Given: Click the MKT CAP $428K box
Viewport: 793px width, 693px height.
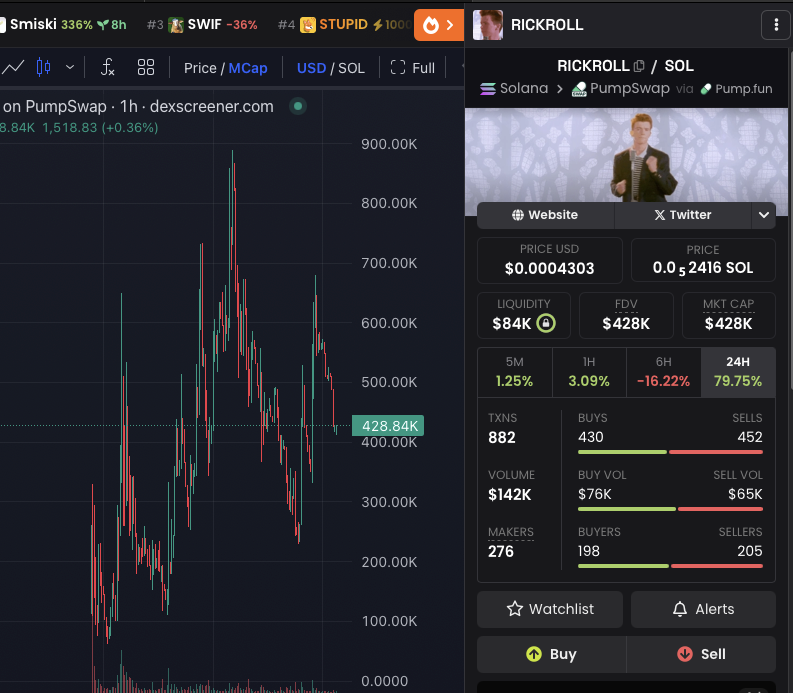Looking at the screenshot, I should pos(728,316).
